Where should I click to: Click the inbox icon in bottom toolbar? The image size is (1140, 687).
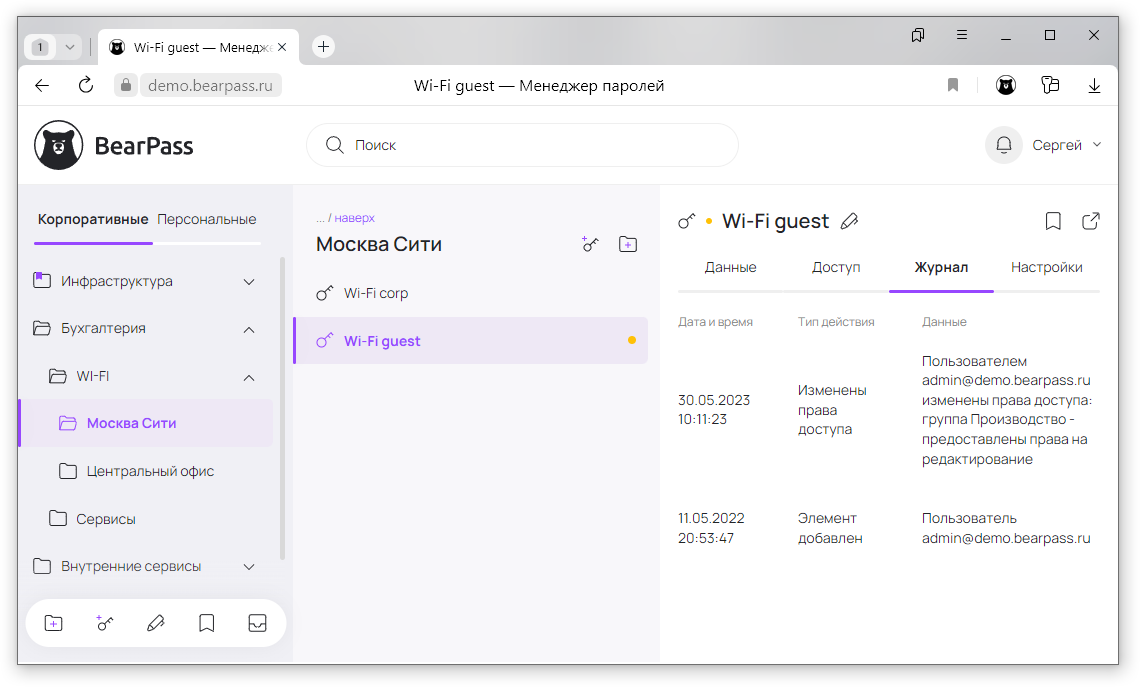[257, 623]
